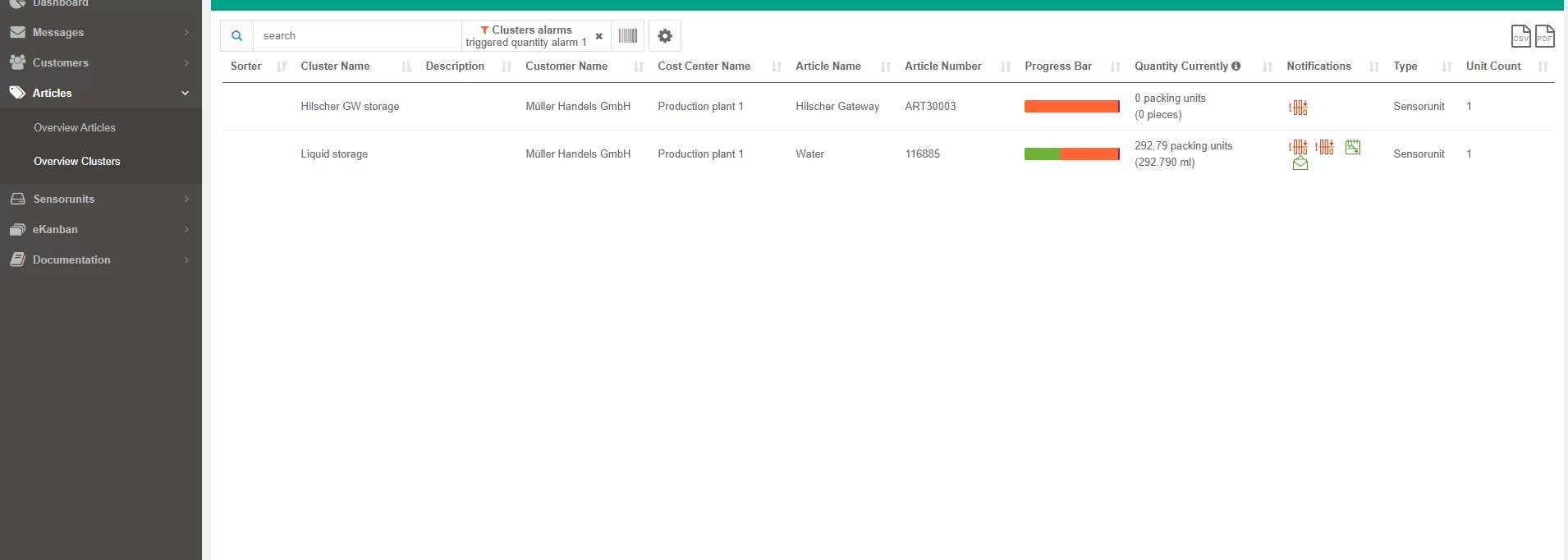The height and width of the screenshot is (560, 1568).
Task: Click article number ART30003
Action: (x=930, y=106)
